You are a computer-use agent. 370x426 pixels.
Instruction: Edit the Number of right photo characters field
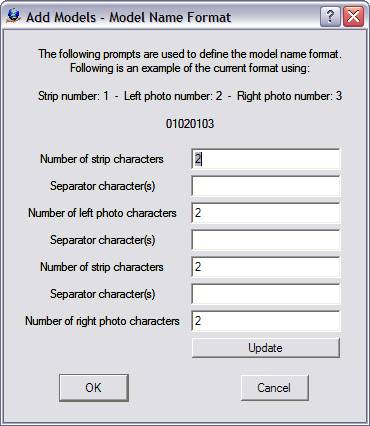(266, 321)
